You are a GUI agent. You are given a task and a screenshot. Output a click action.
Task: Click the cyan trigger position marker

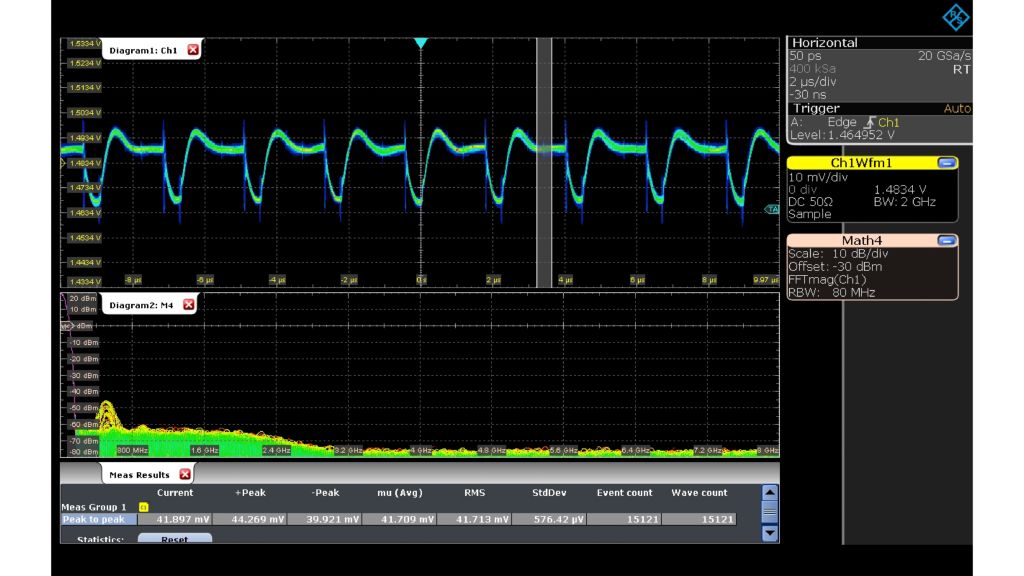[x=421, y=43]
